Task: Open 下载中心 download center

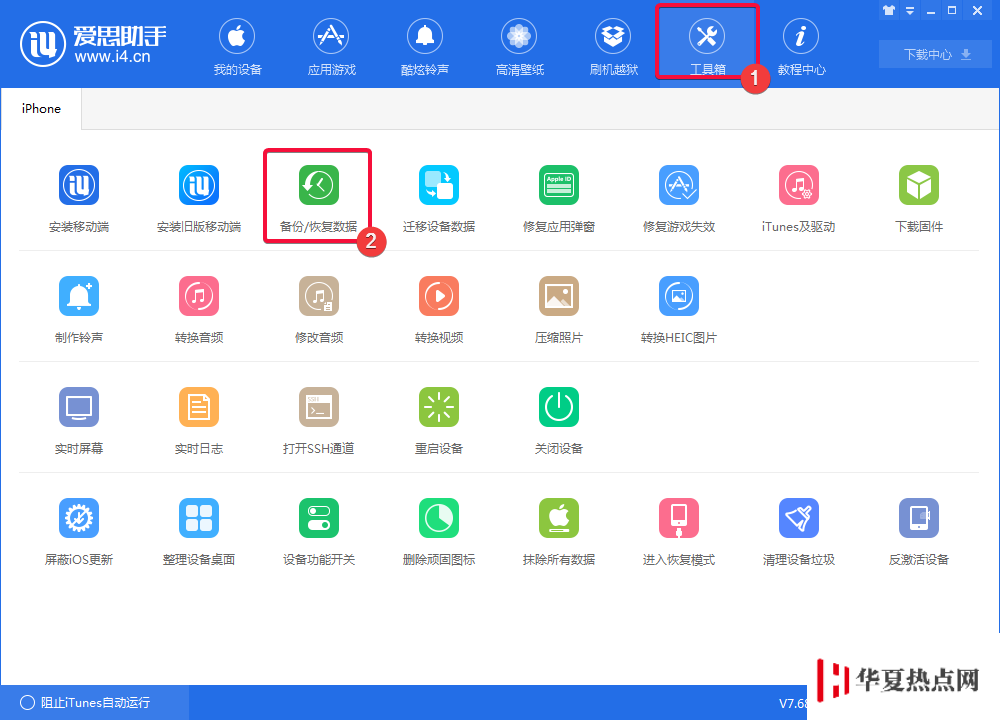Action: coord(935,54)
